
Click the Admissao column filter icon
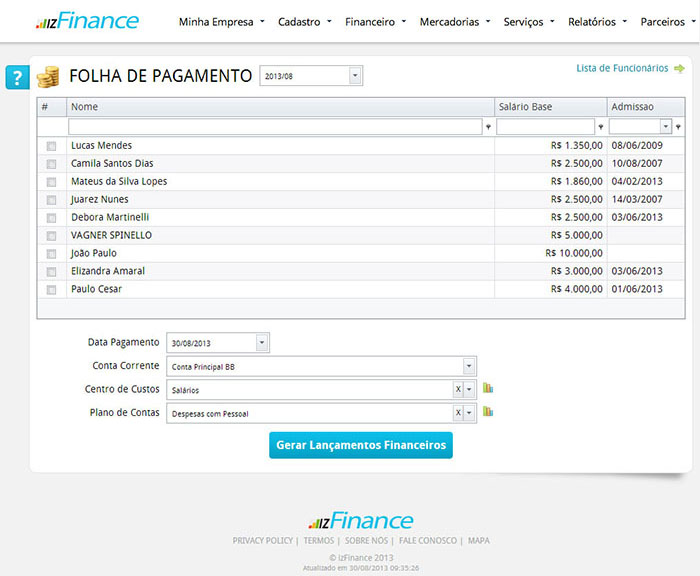click(x=678, y=127)
